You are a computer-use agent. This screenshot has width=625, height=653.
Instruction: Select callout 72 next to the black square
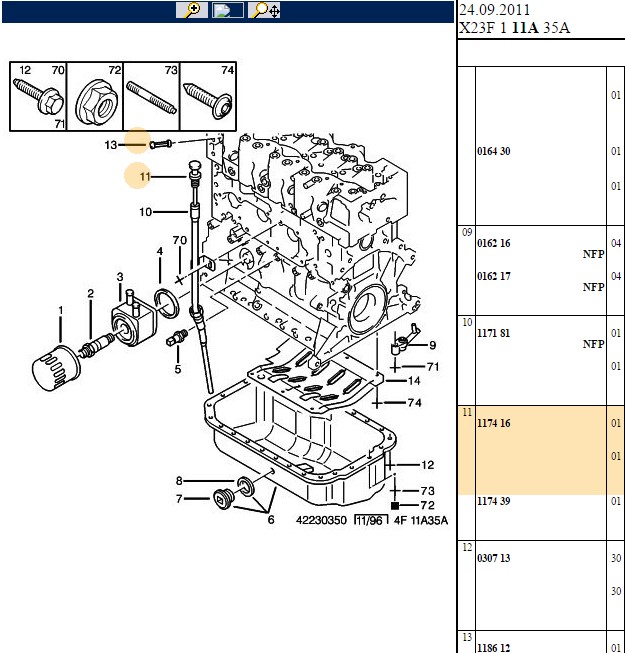(x=428, y=505)
